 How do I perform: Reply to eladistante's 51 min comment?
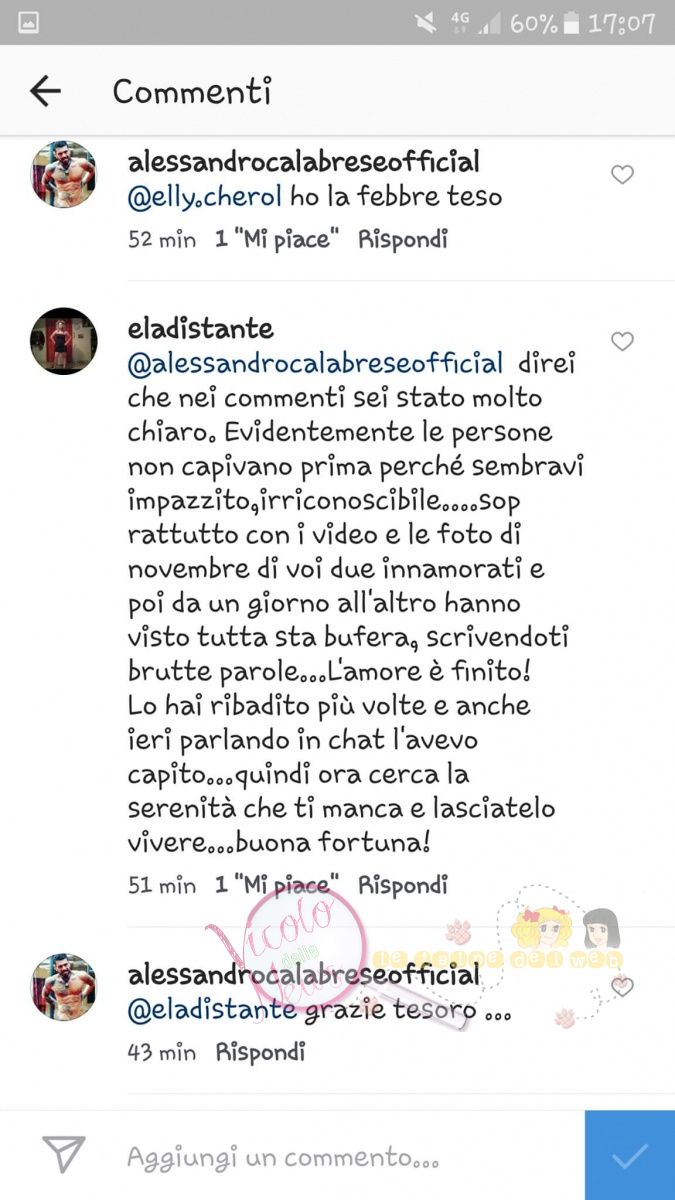pos(403,885)
